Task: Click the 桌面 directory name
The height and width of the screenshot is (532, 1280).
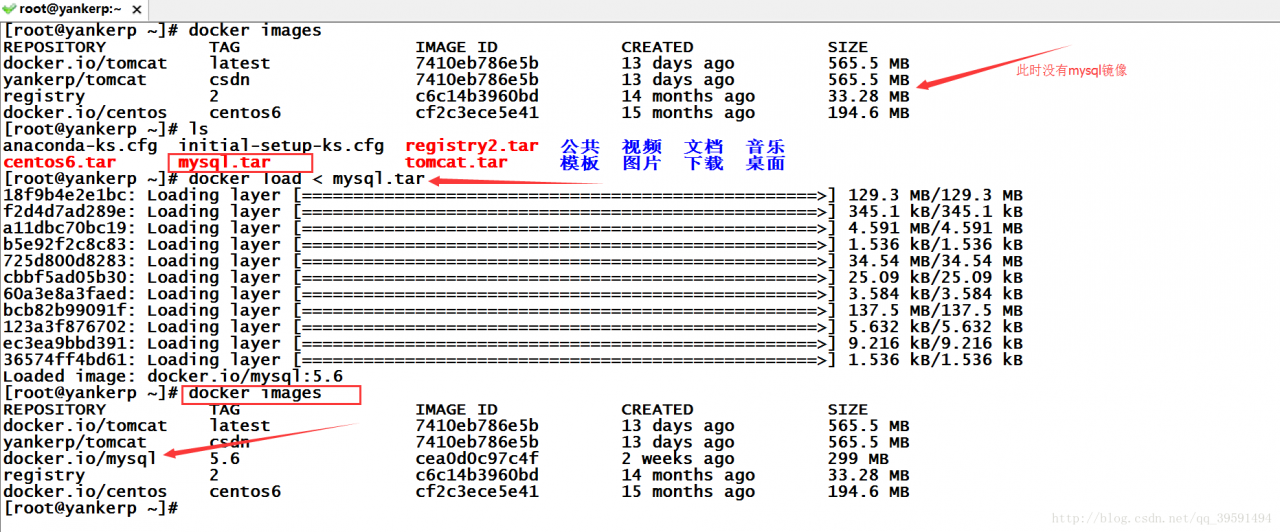Action: [x=765, y=162]
